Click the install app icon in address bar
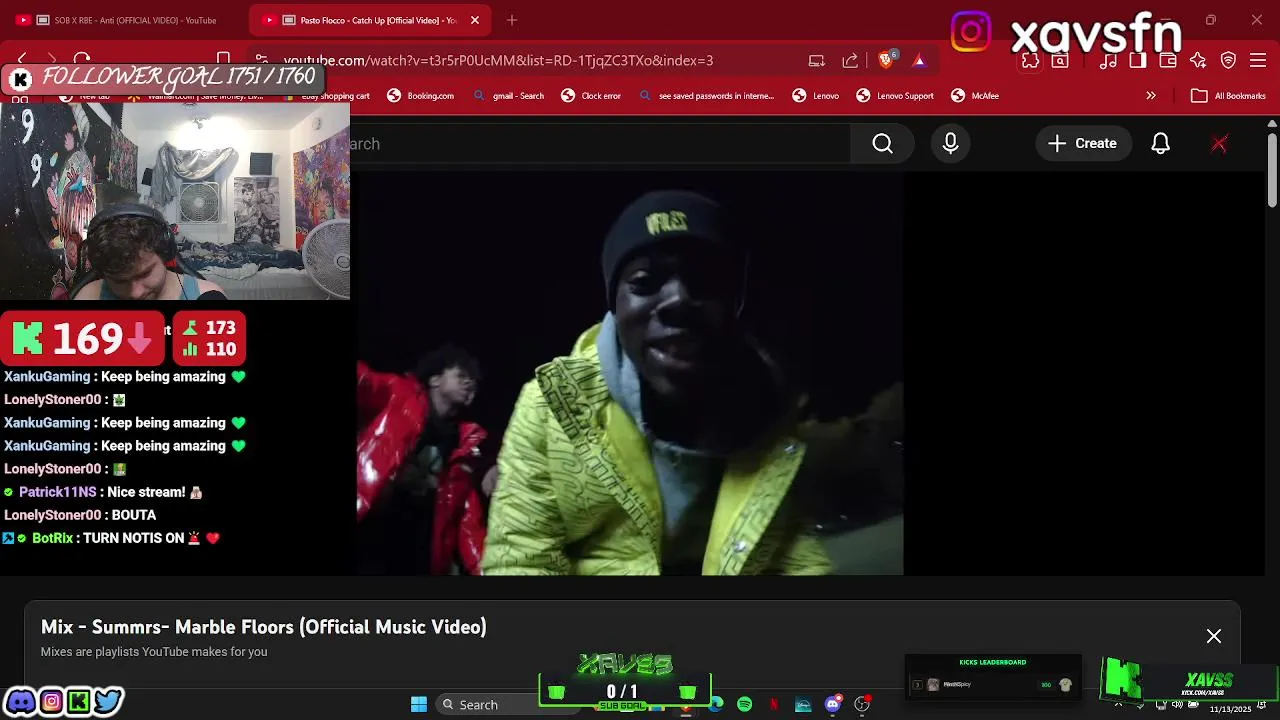Screen dimensions: 1280x720 click(x=817, y=61)
